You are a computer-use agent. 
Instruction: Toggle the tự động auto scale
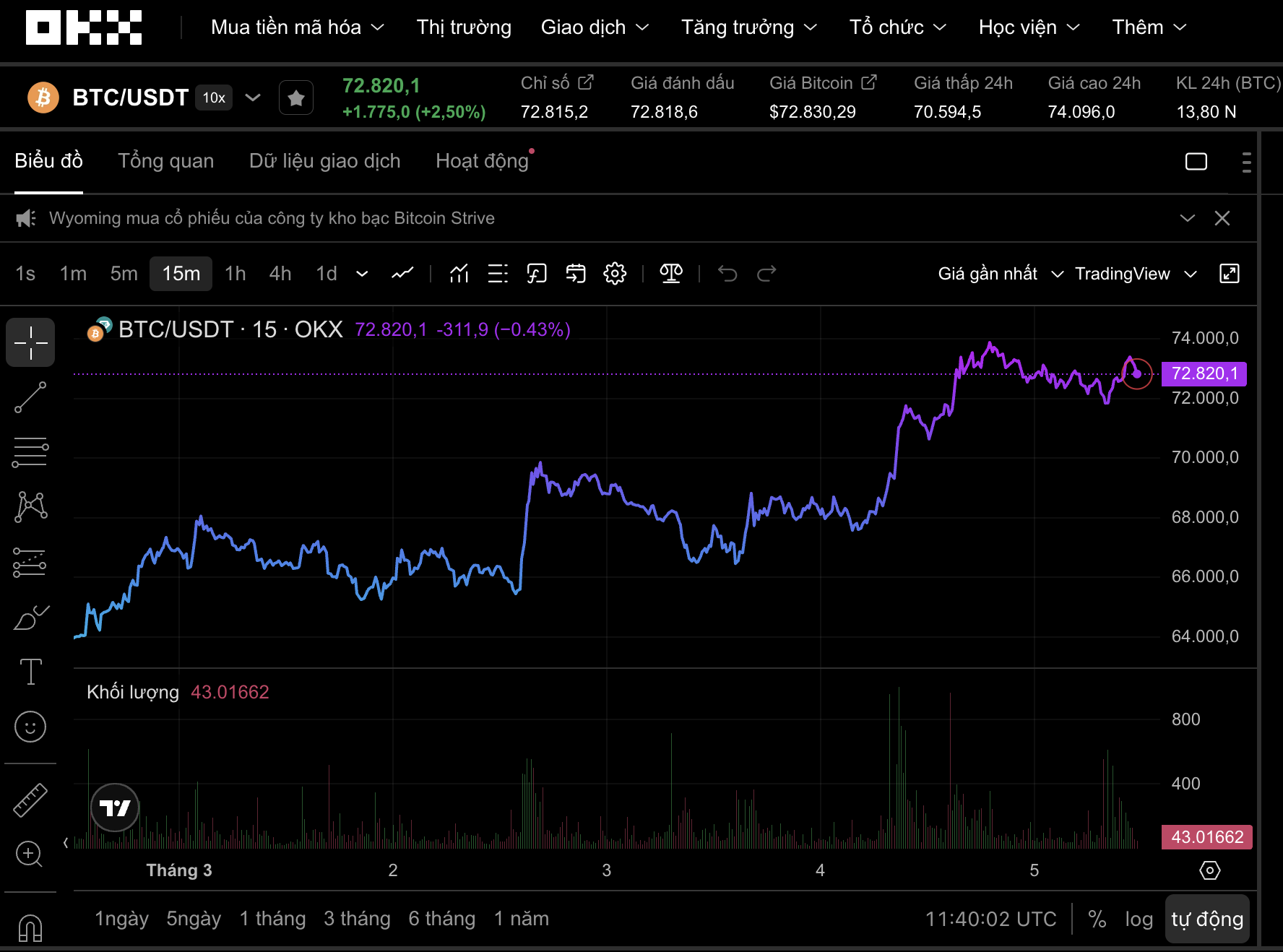click(1207, 919)
